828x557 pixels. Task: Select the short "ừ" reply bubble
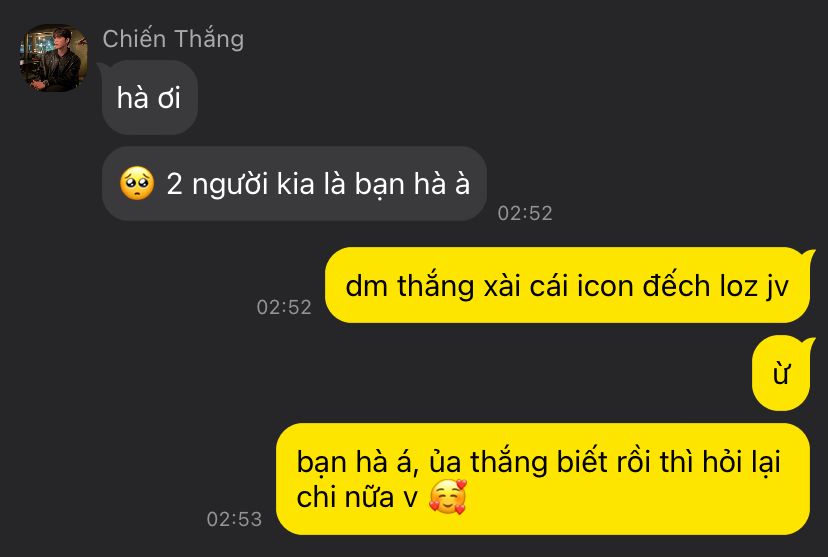[781, 373]
